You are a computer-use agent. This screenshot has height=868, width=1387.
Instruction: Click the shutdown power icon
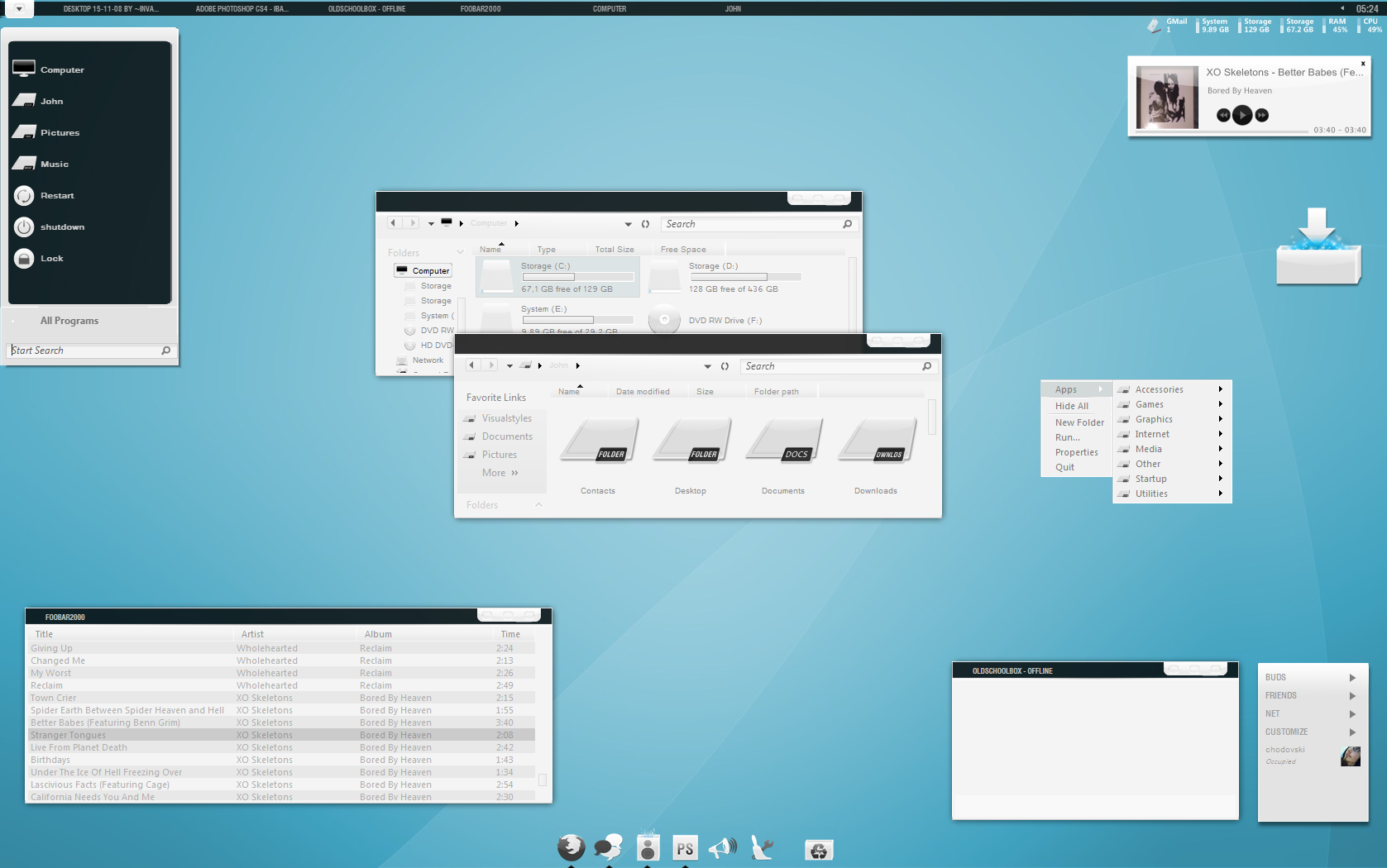(24, 227)
